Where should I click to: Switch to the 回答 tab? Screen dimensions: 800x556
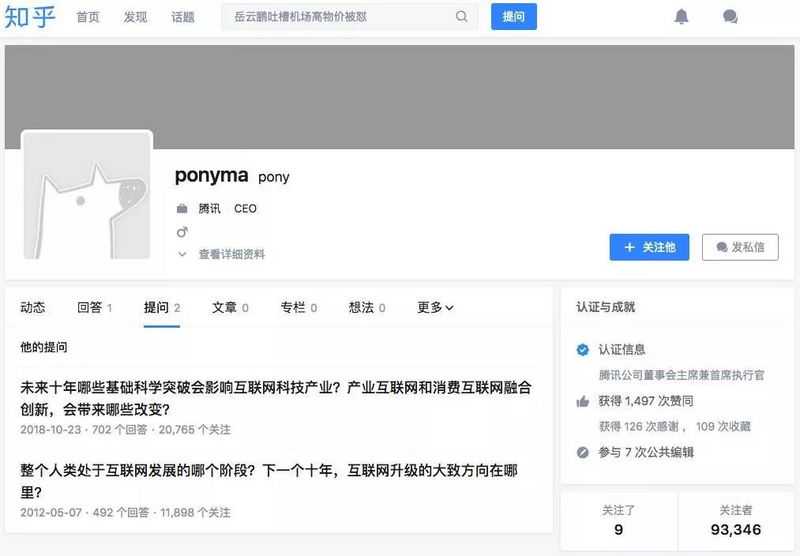94,308
